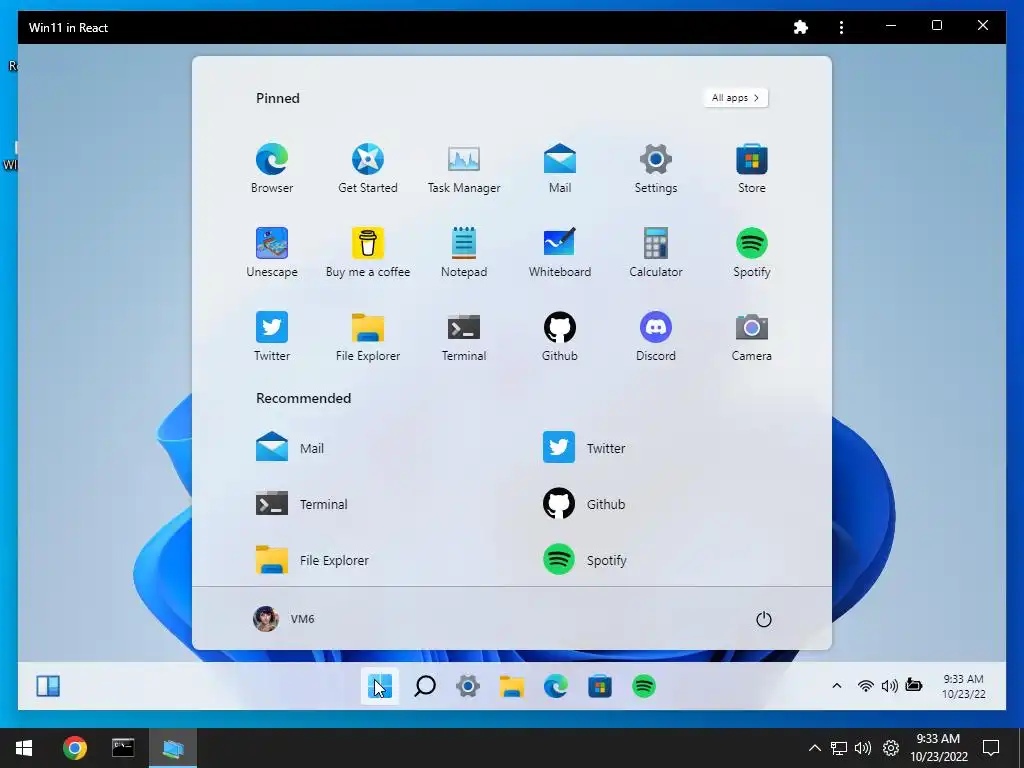
Task: Click the host tray settings gear icon
Action: coord(891,748)
